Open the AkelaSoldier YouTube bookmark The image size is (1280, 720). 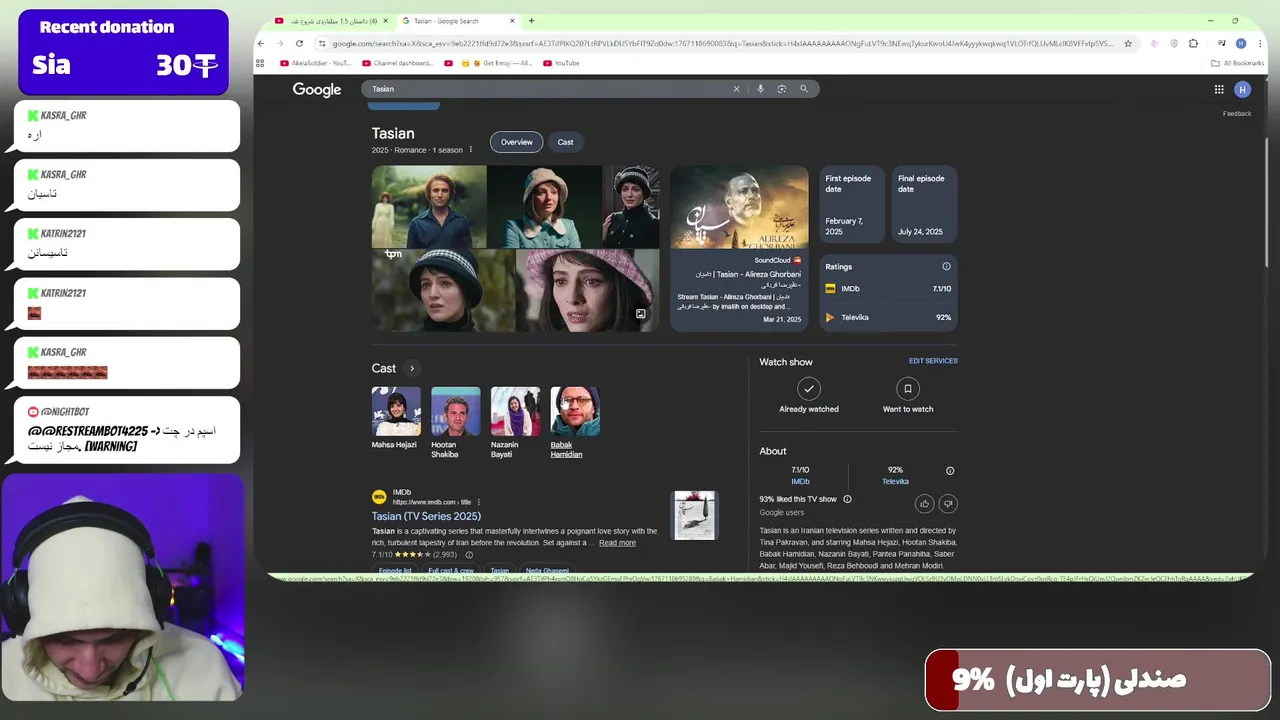coord(315,63)
